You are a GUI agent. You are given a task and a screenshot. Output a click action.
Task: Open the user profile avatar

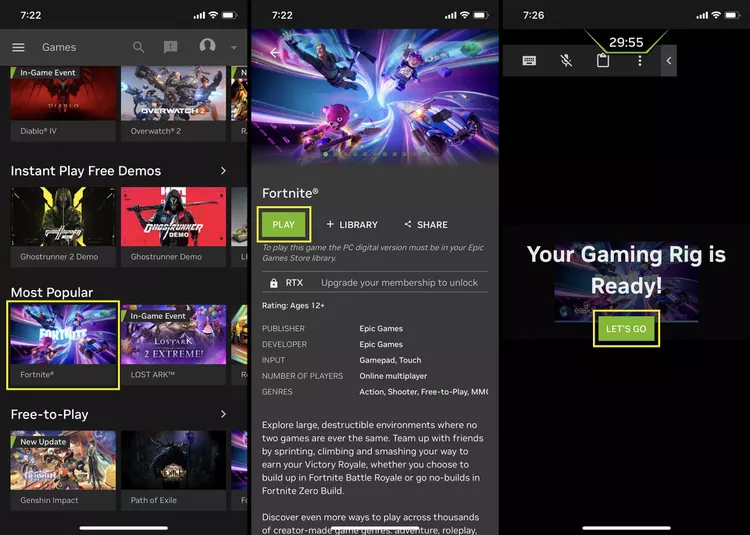pos(207,46)
